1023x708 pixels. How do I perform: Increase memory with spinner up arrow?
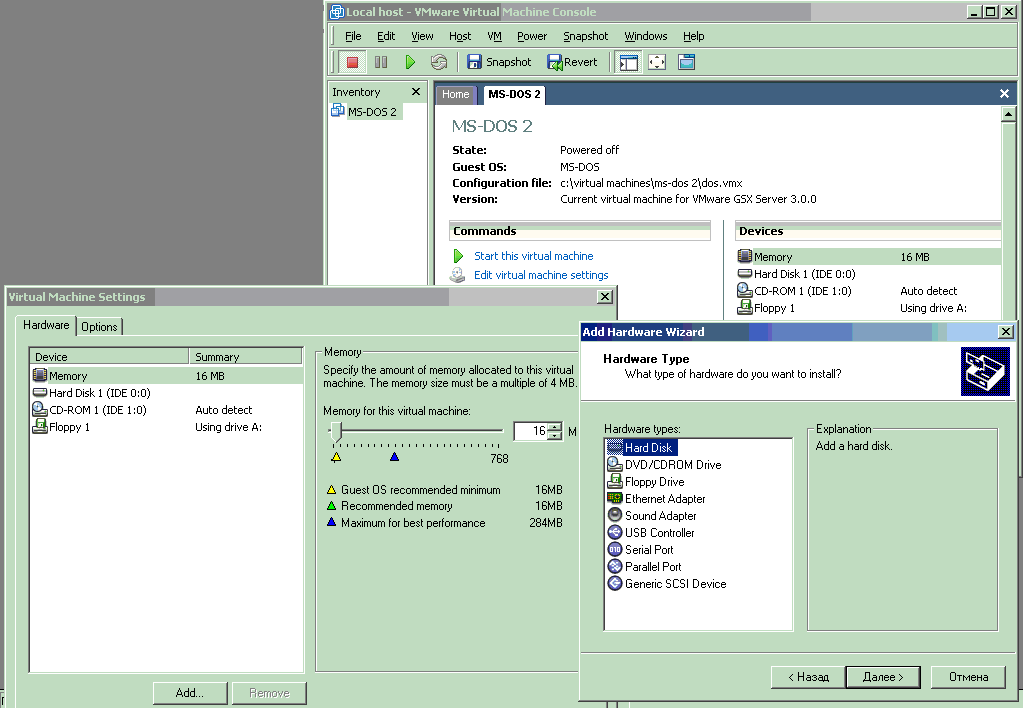click(x=555, y=427)
